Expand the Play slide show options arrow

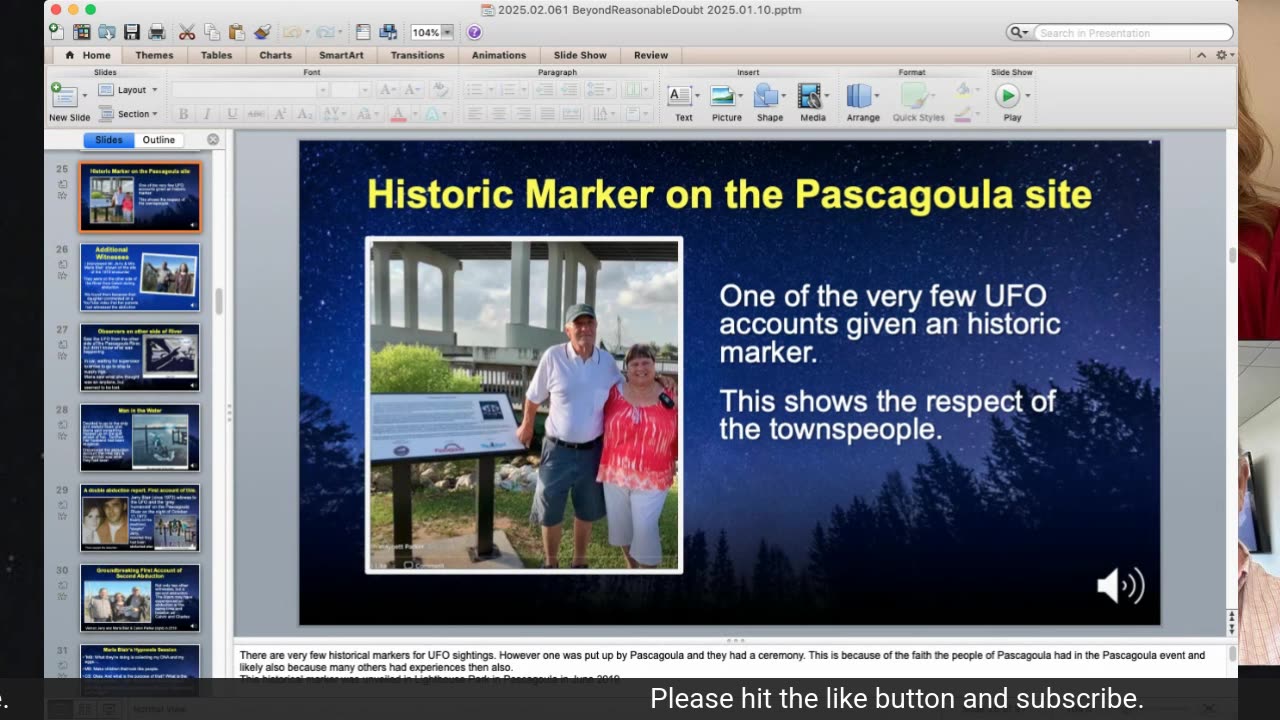(x=1028, y=96)
